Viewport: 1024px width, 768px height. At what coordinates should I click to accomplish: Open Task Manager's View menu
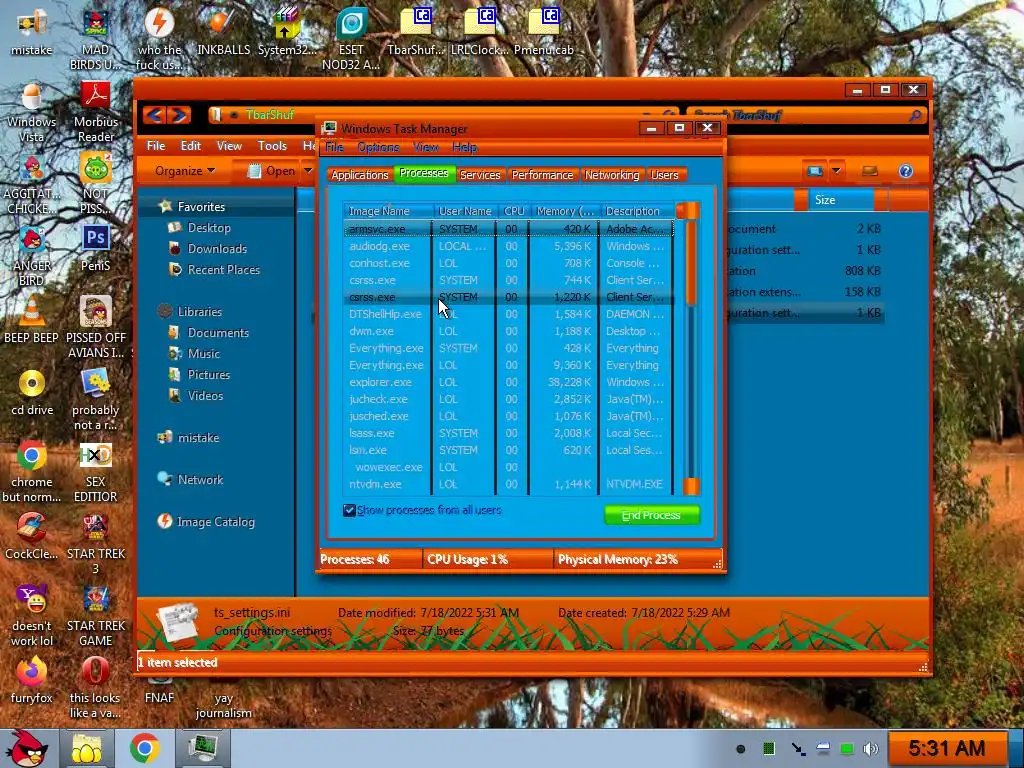(x=426, y=148)
